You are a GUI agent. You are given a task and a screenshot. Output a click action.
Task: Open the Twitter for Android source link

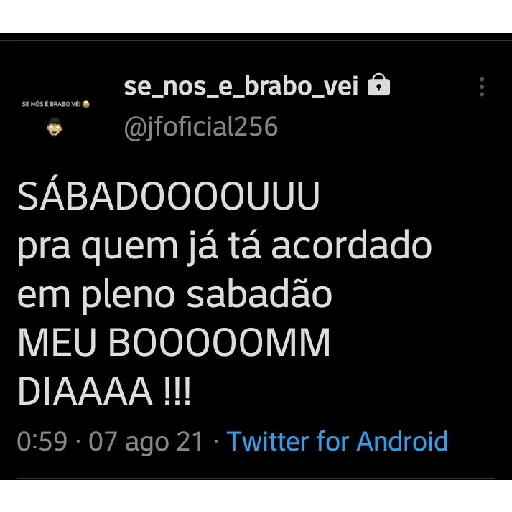point(337,441)
